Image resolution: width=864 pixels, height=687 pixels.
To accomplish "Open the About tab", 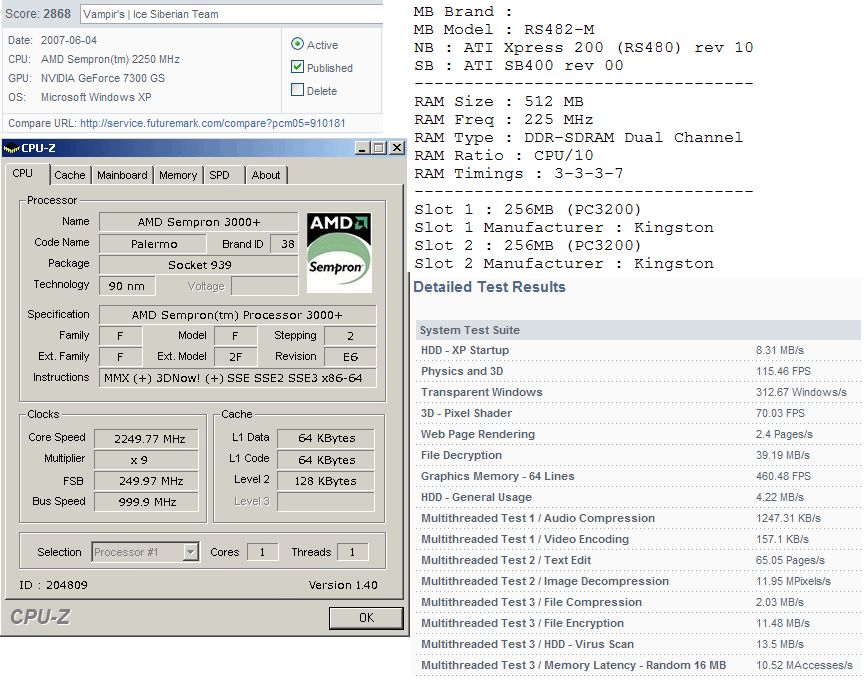I will [266, 175].
